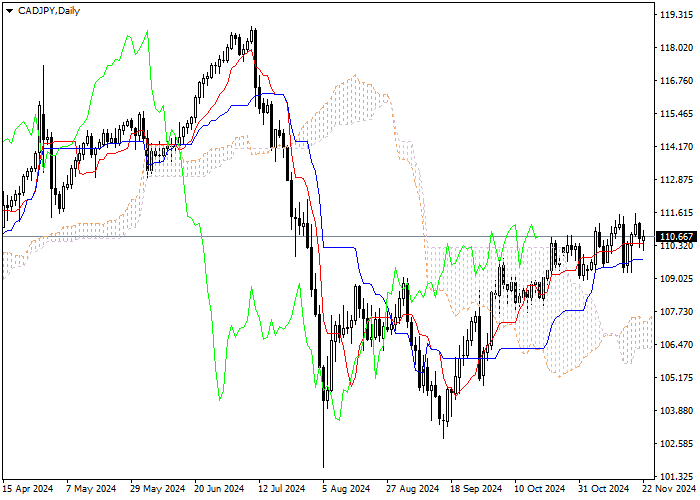The width and height of the screenshot is (700, 500).
Task: Click the 12 Jul 2024 date label
Action: coord(282,489)
